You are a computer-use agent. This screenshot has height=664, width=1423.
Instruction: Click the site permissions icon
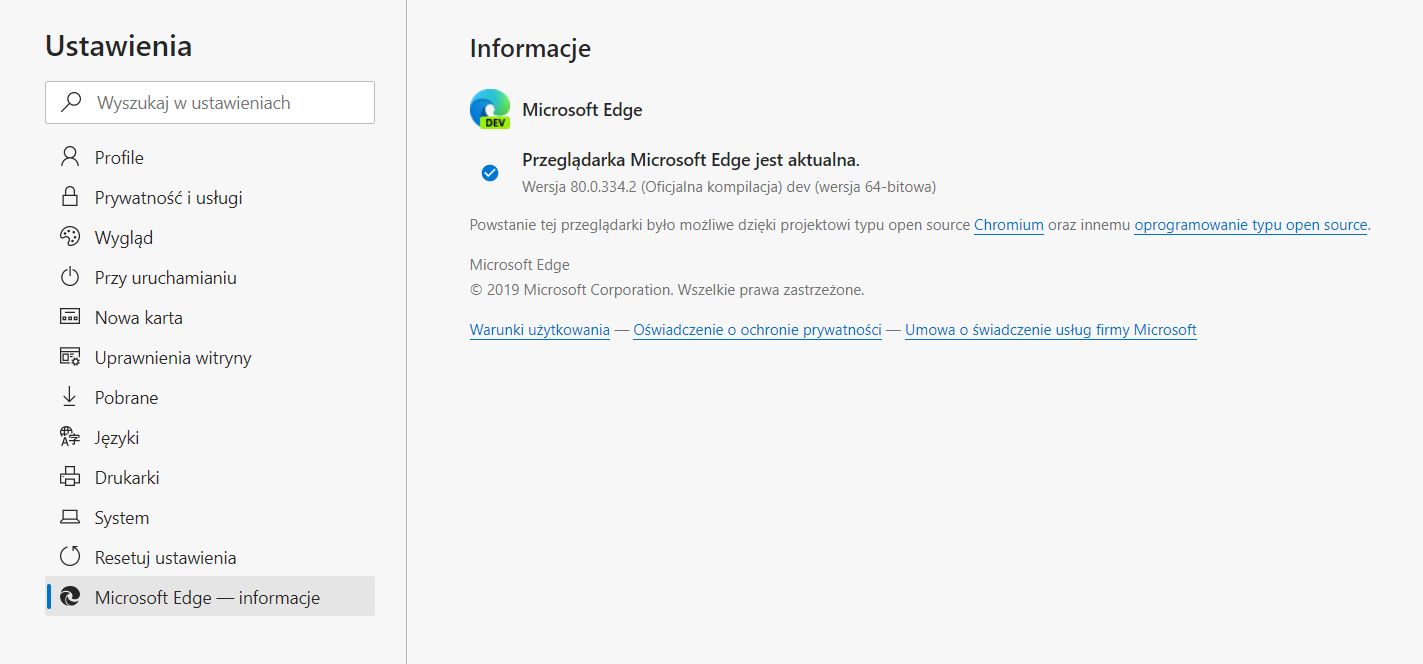pos(69,357)
